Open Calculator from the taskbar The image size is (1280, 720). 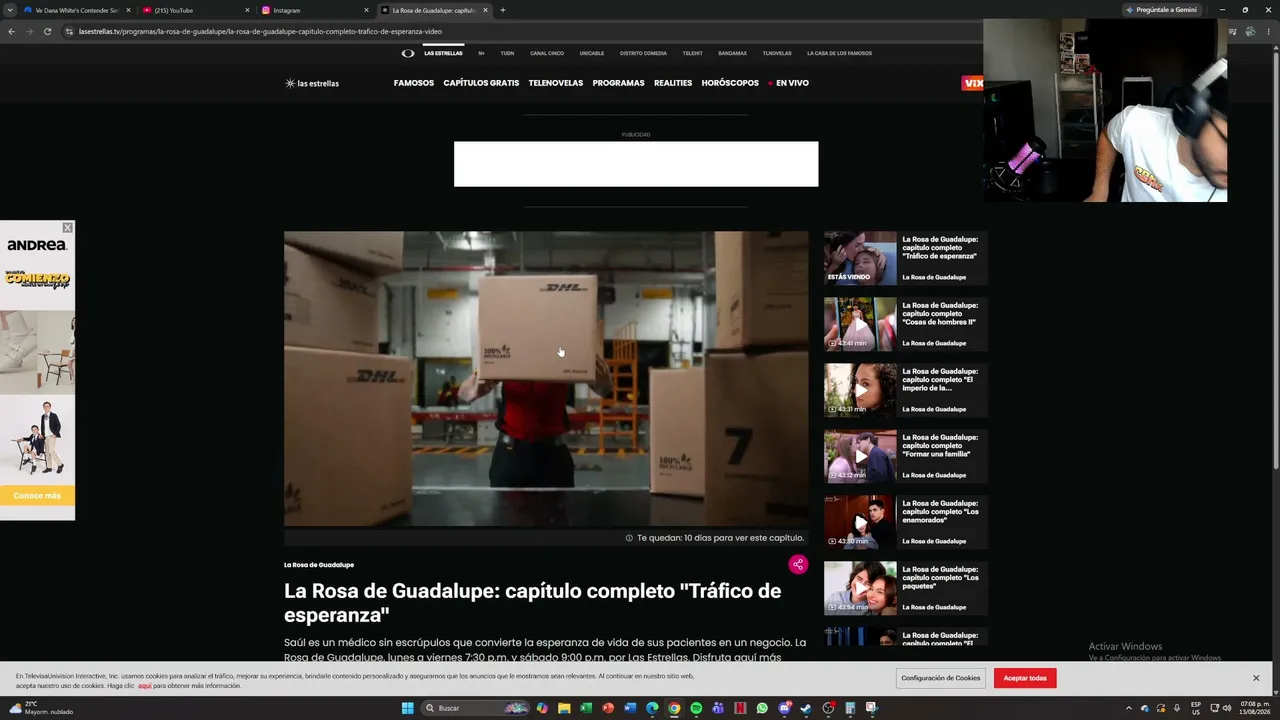pos(850,708)
